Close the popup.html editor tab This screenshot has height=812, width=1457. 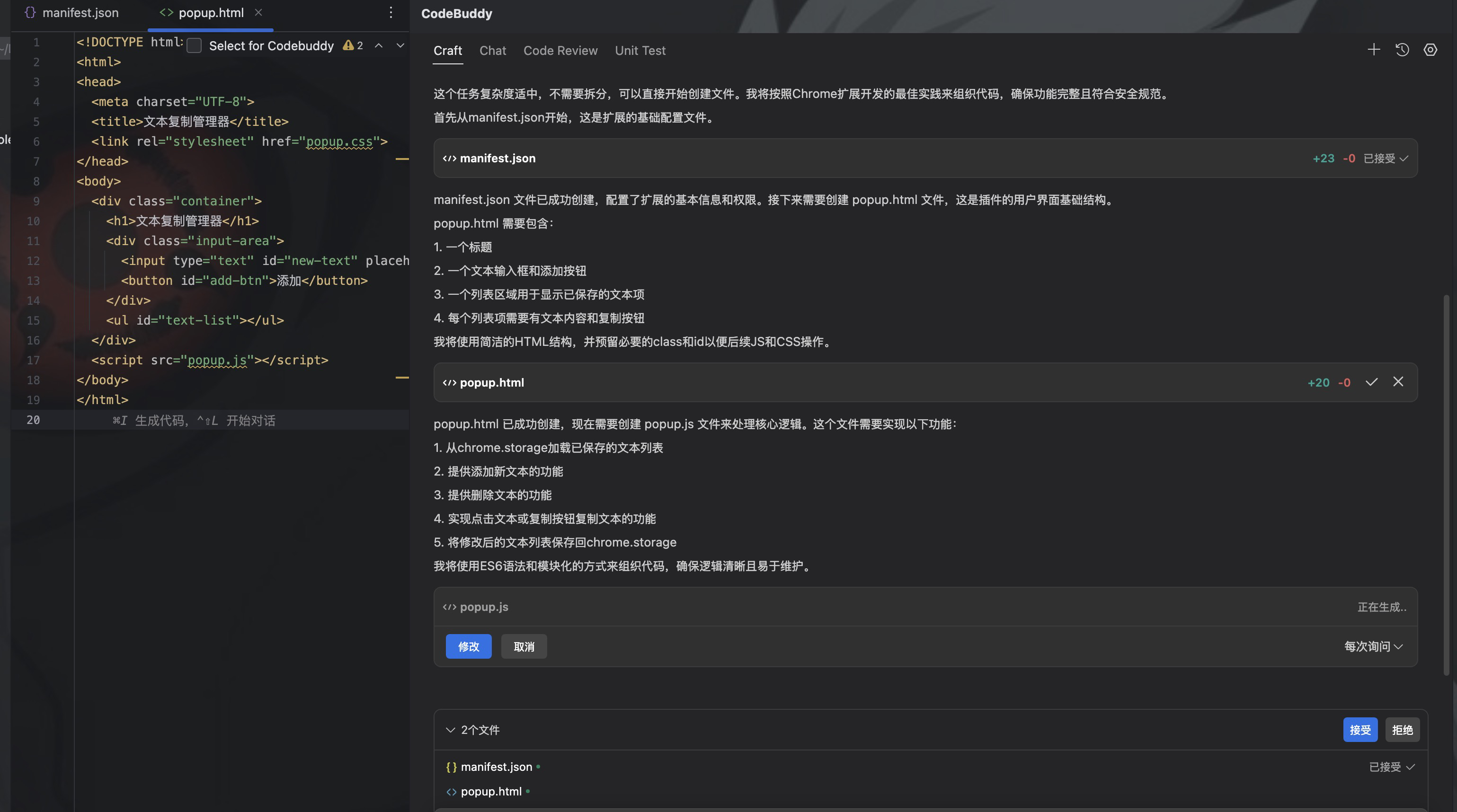258,12
